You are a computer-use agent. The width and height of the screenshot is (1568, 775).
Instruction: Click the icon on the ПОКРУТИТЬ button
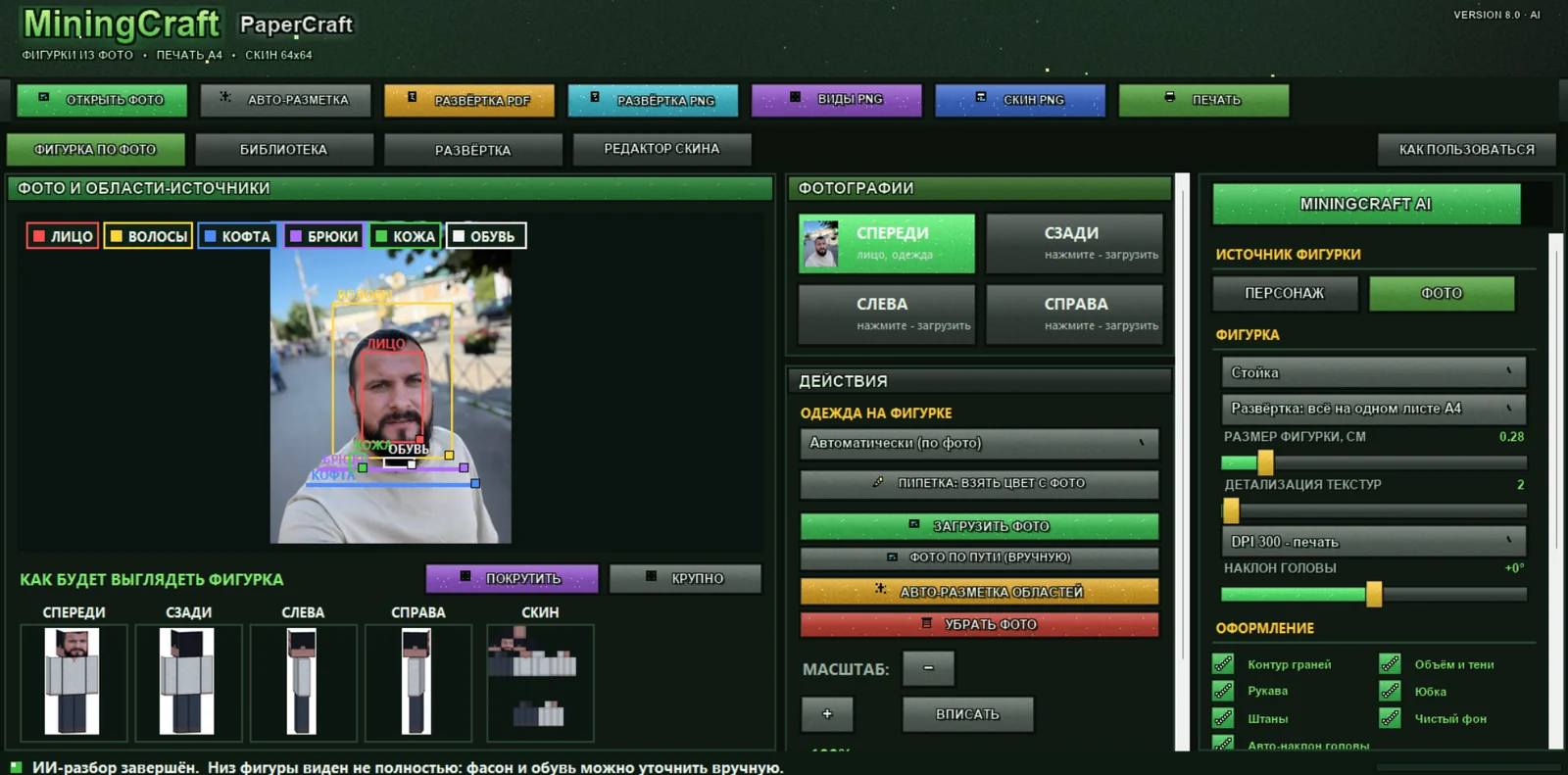pyautogui.click(x=465, y=577)
